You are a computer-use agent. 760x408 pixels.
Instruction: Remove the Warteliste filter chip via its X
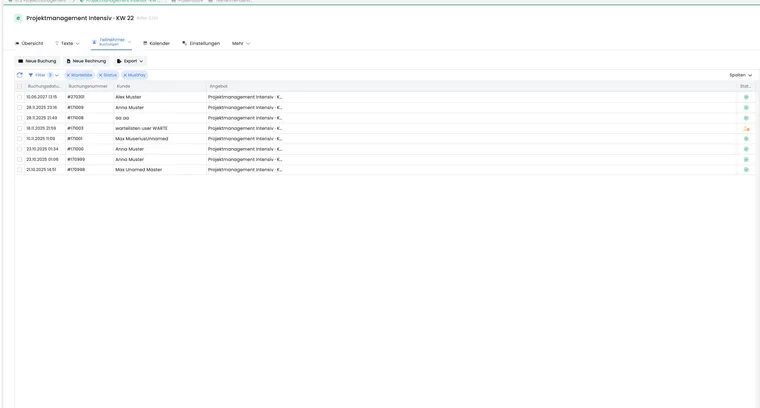pyautogui.click(x=68, y=75)
